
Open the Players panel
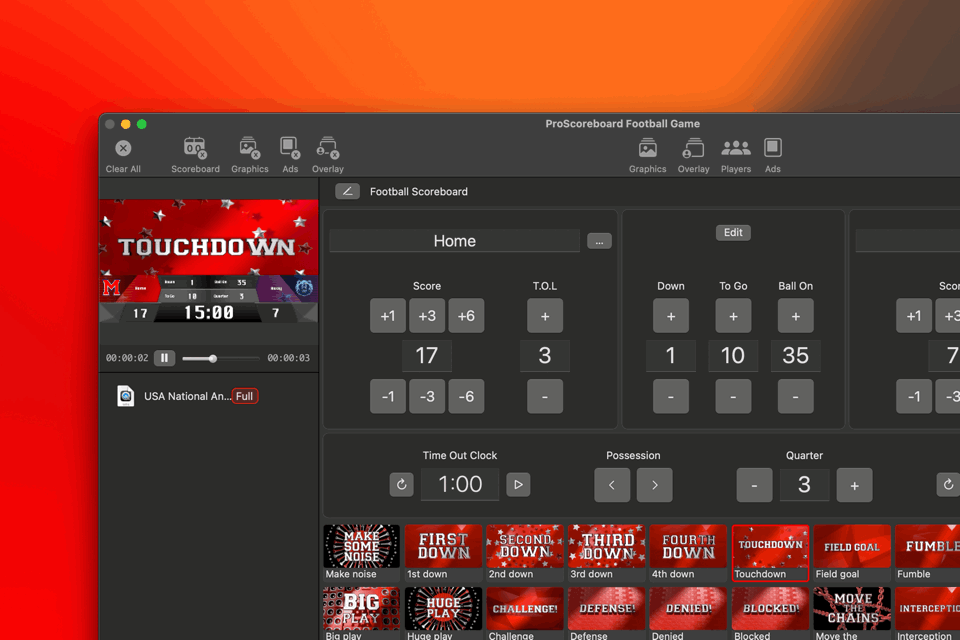pyautogui.click(x=736, y=149)
